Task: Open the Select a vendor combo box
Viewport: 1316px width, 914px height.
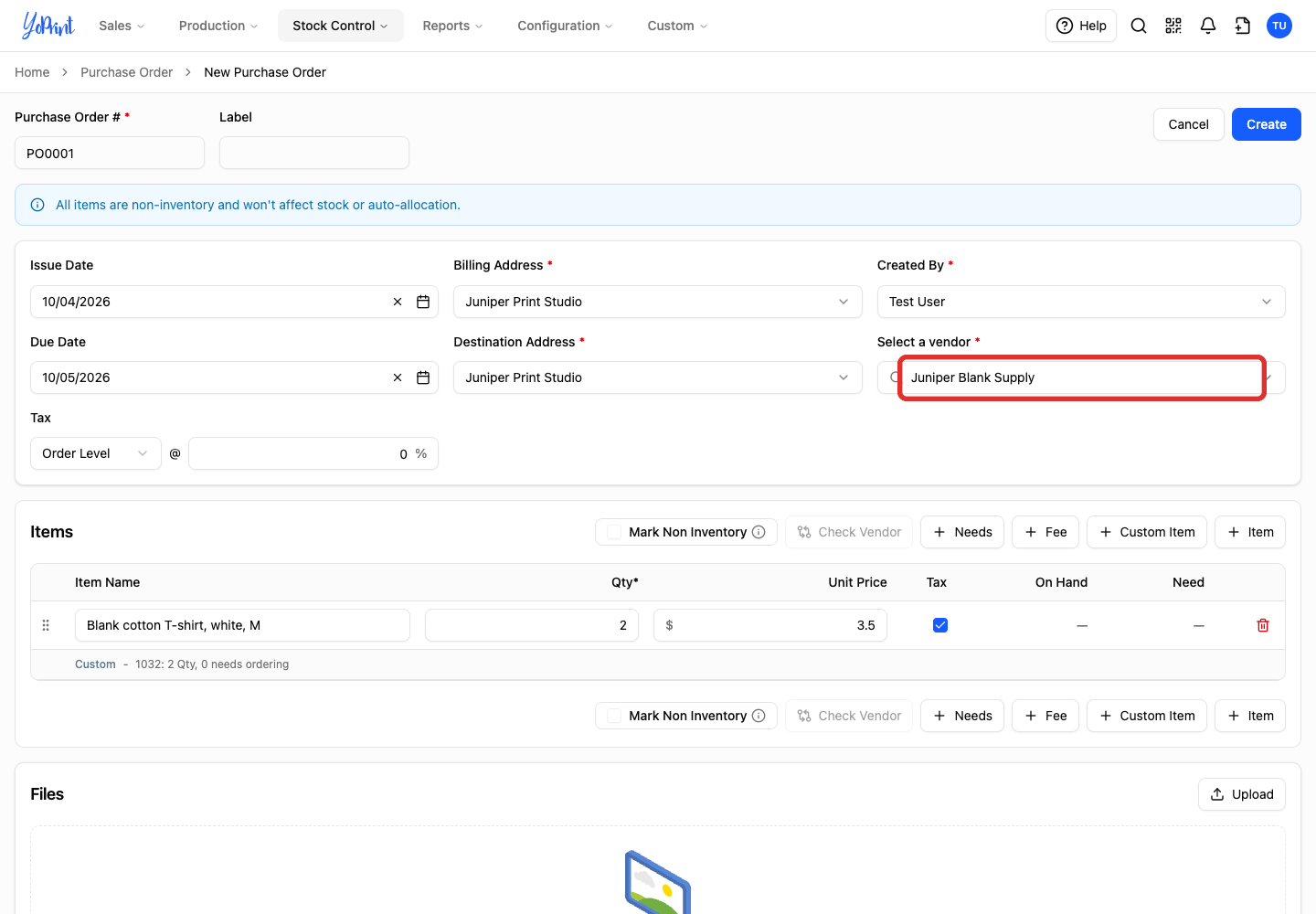Action: [x=1081, y=377]
